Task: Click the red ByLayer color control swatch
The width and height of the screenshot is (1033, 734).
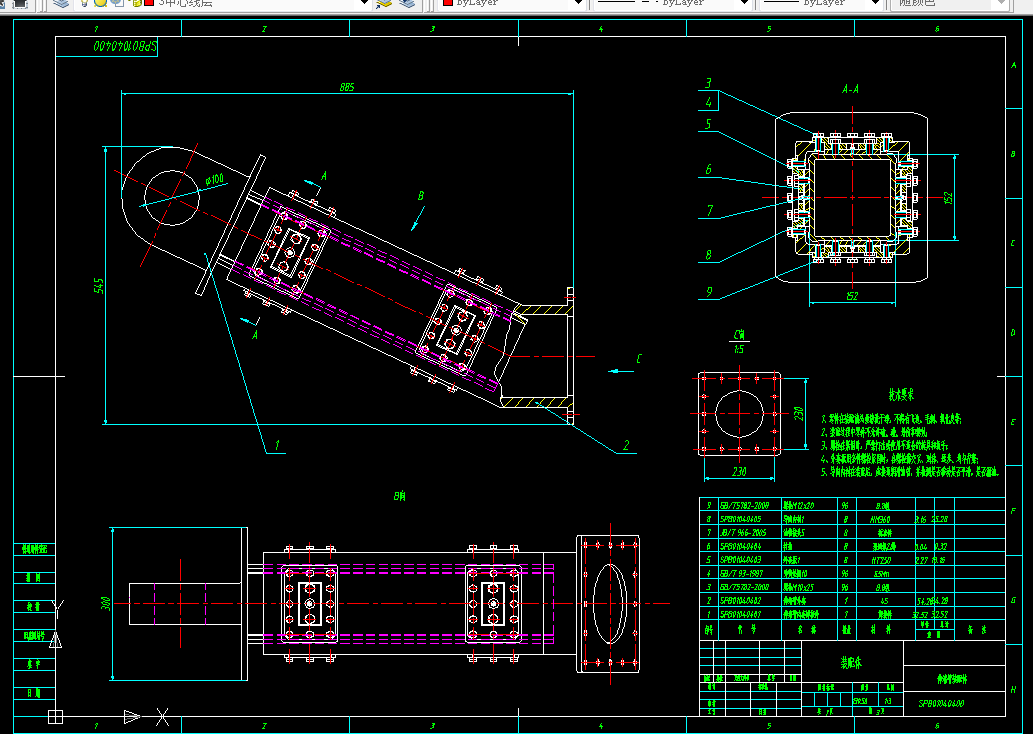Action: [x=448, y=3]
